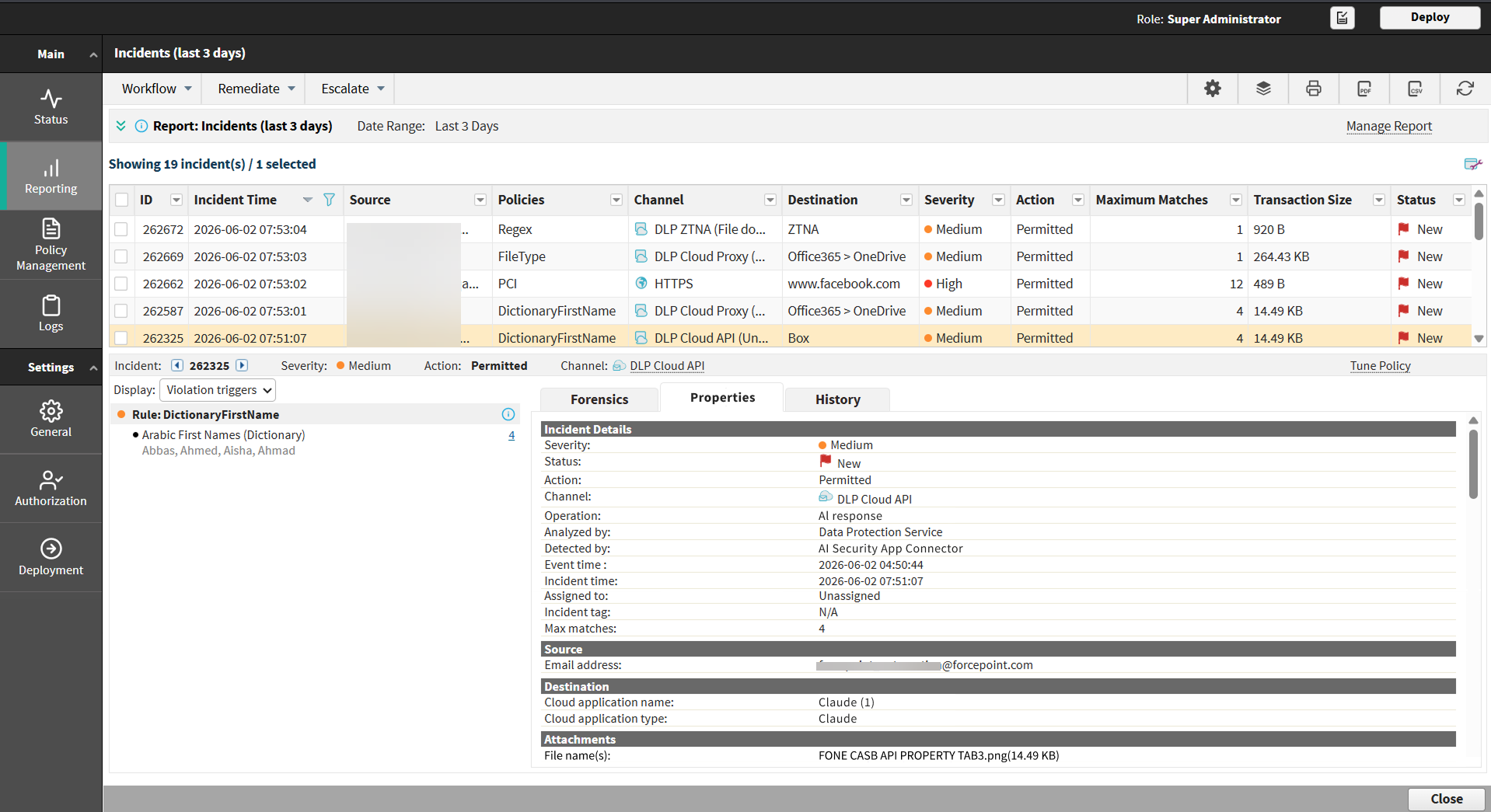Image resolution: width=1491 pixels, height=812 pixels.
Task: Select the Rule: DictionaryFirstName row
Action: pyautogui.click(x=315, y=414)
